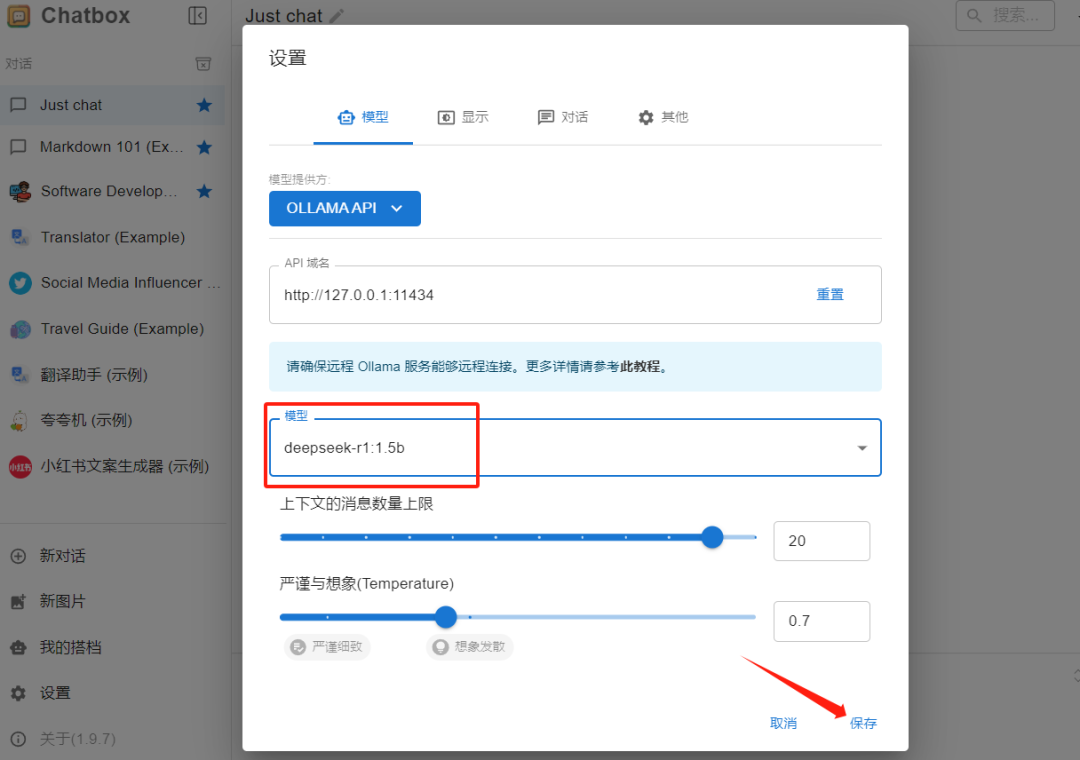
Task: Click the message limit value field 20
Action: coord(821,541)
